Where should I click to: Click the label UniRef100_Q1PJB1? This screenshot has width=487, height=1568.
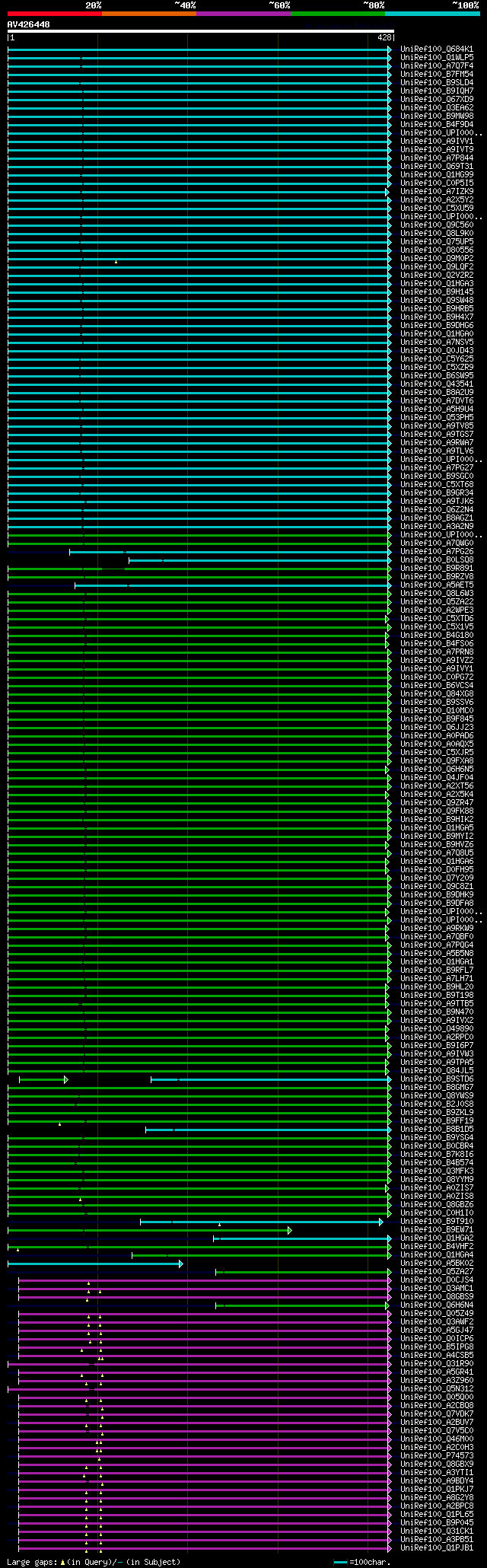(437, 1547)
